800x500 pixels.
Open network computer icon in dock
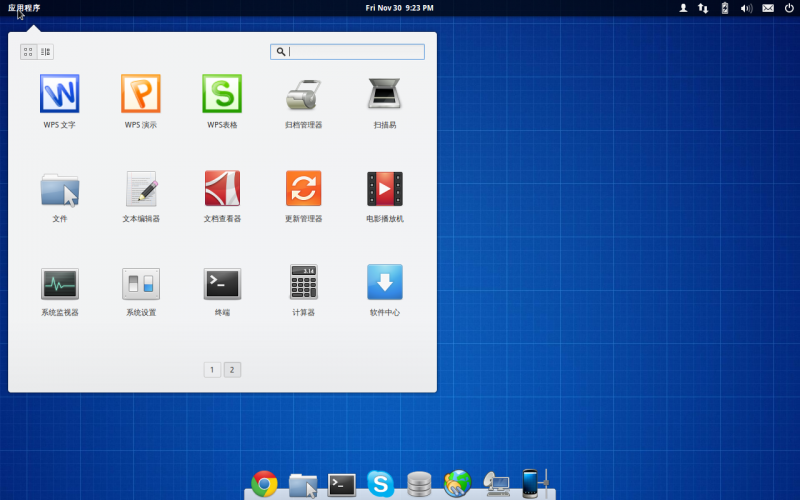[496, 484]
